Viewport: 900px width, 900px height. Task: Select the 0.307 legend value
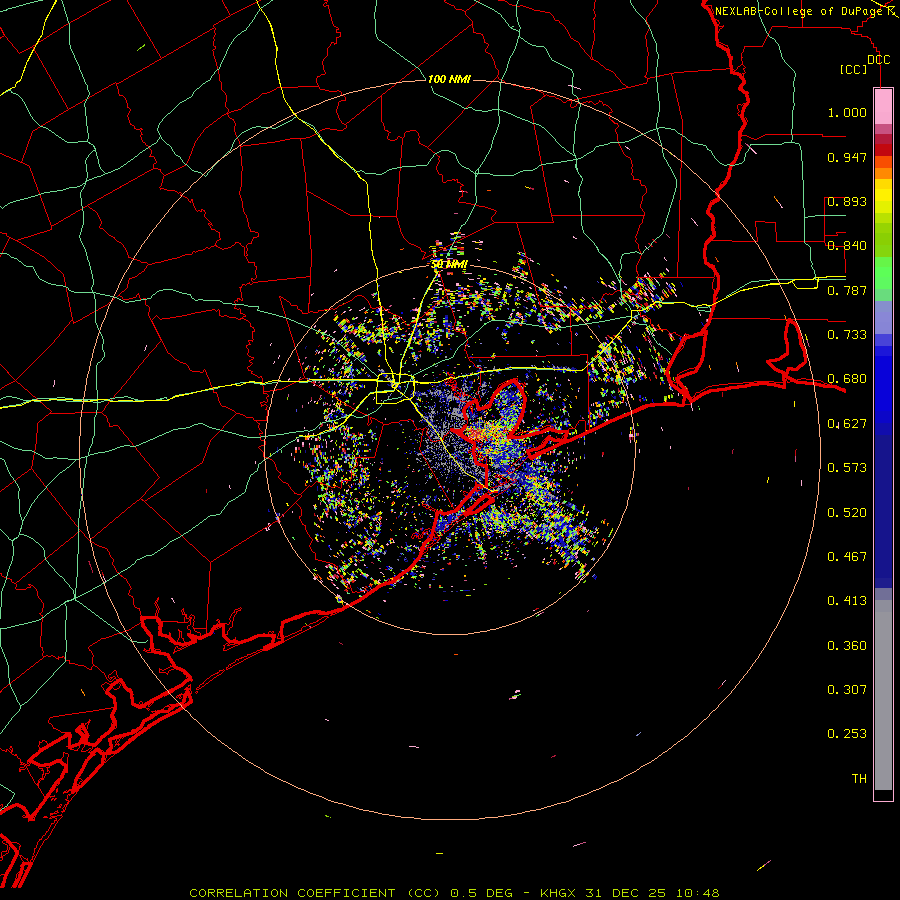847,690
